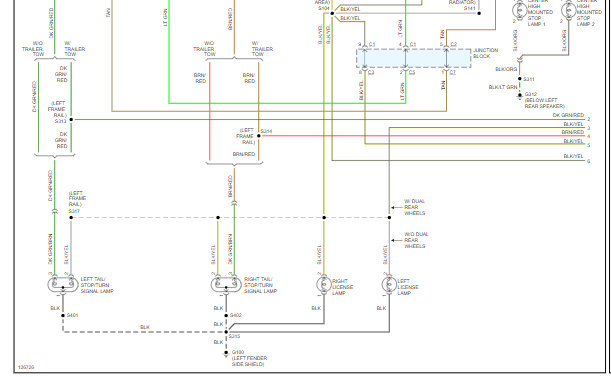The height and width of the screenshot is (377, 611).
Task: Click the G312 ground label
Action: [531, 94]
